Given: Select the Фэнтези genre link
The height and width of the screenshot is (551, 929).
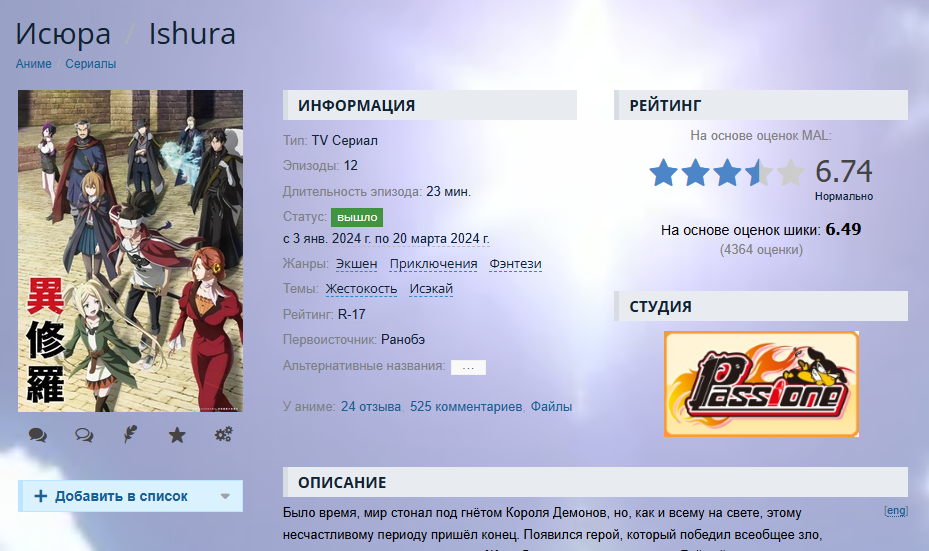Looking at the screenshot, I should (515, 264).
